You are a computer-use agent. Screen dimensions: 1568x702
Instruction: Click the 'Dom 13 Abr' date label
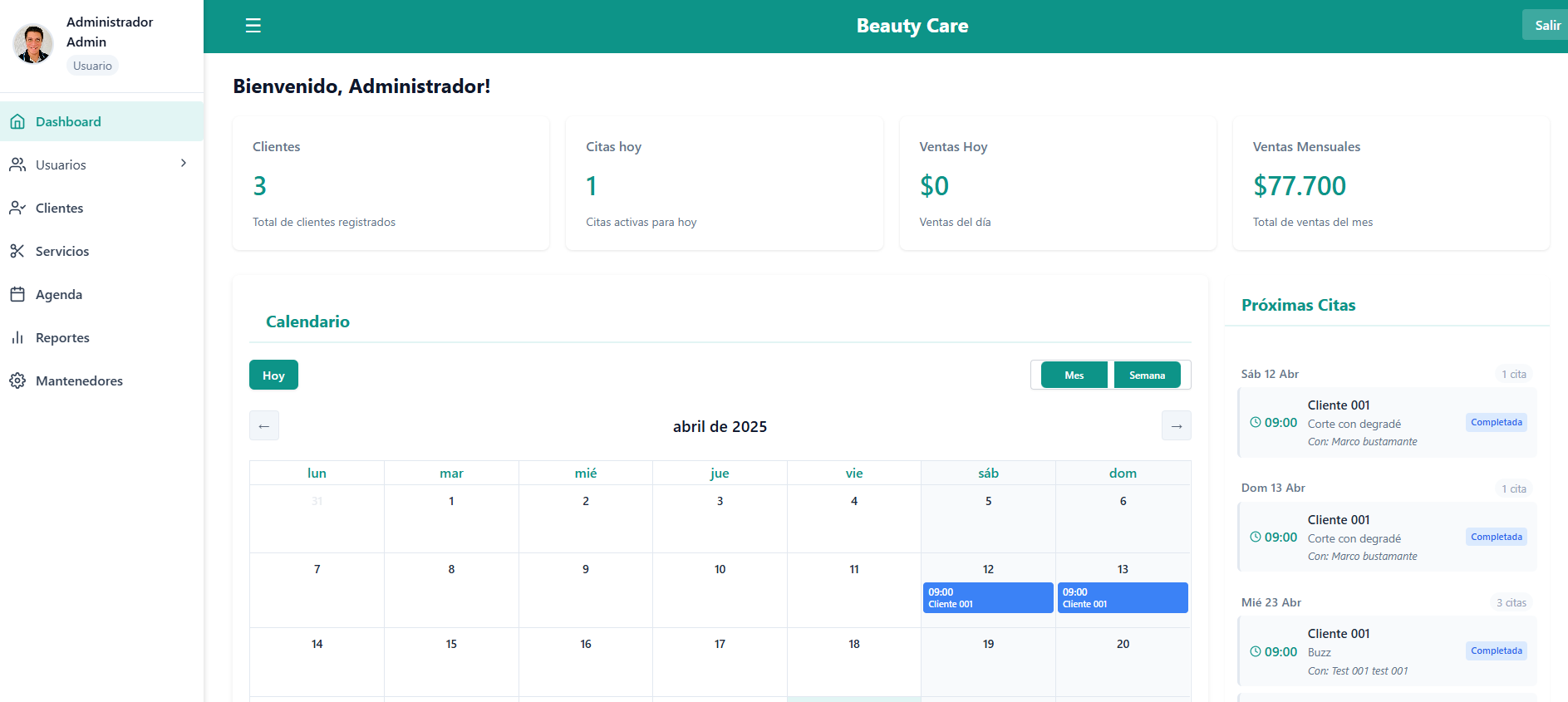(x=1273, y=488)
